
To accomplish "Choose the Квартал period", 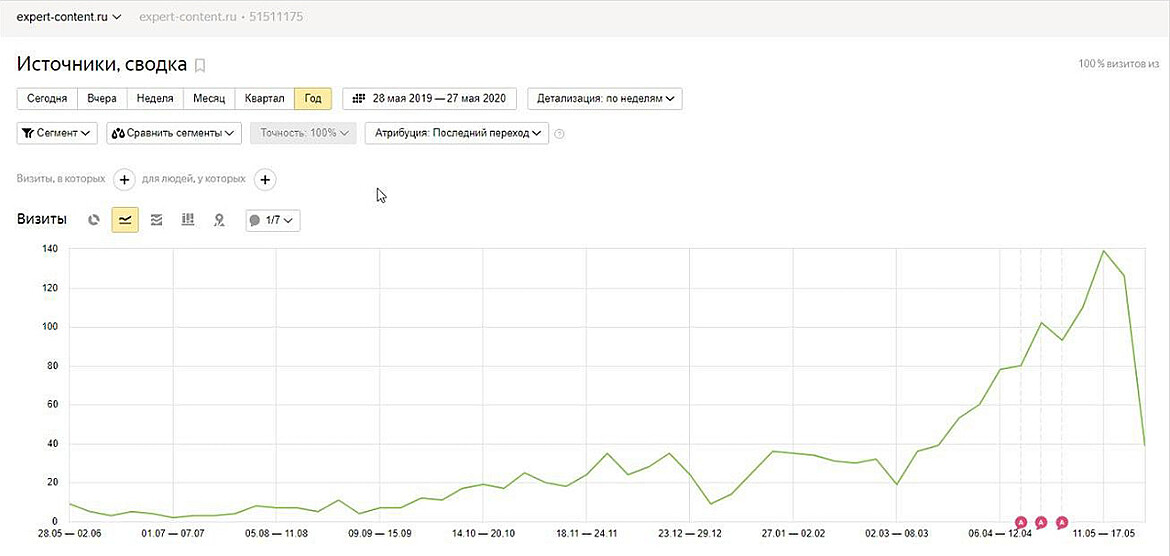I will 264,99.
